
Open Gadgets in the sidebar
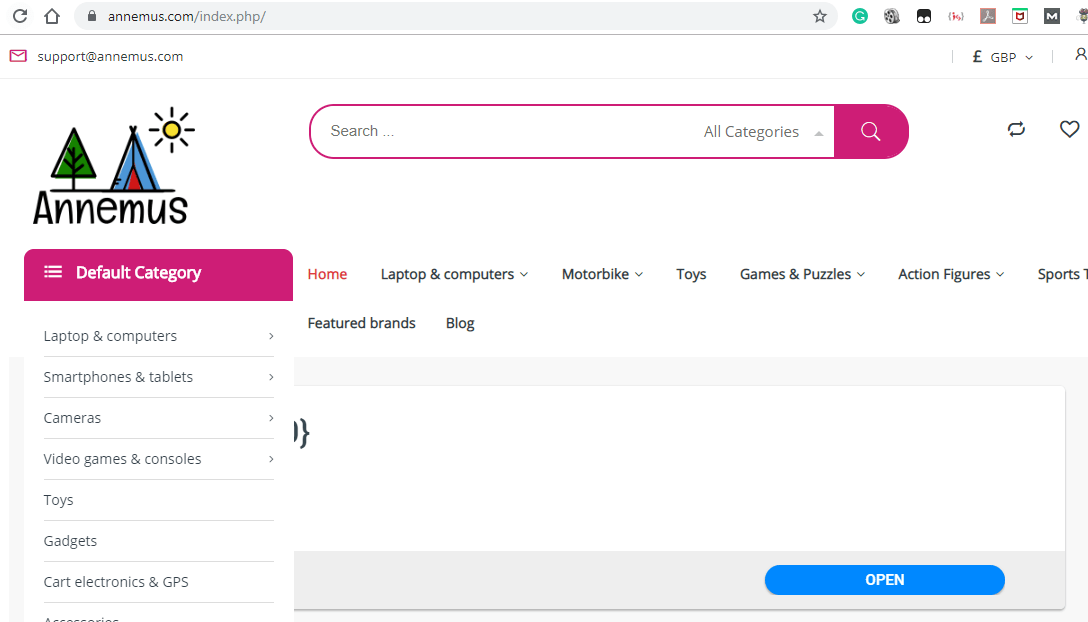70,541
